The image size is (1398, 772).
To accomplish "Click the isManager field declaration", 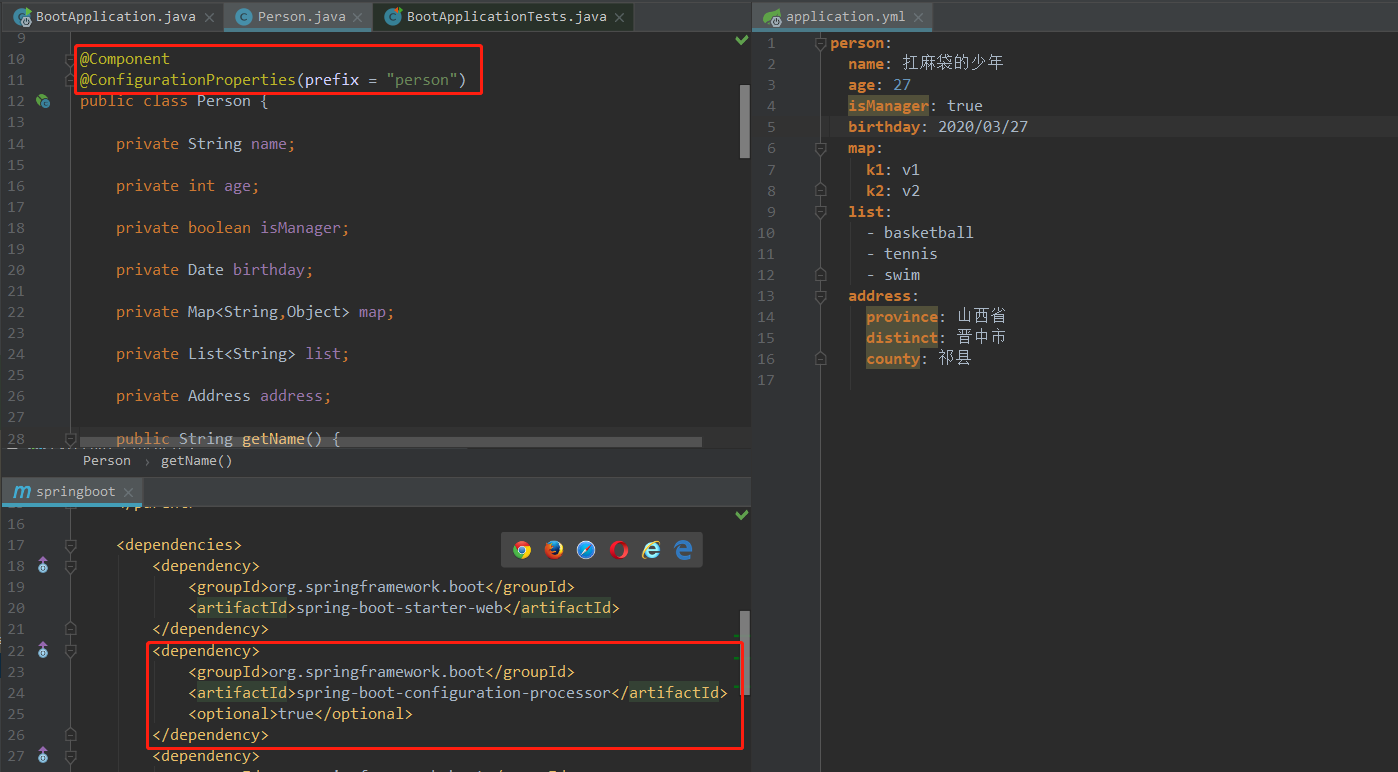I will pos(232,228).
